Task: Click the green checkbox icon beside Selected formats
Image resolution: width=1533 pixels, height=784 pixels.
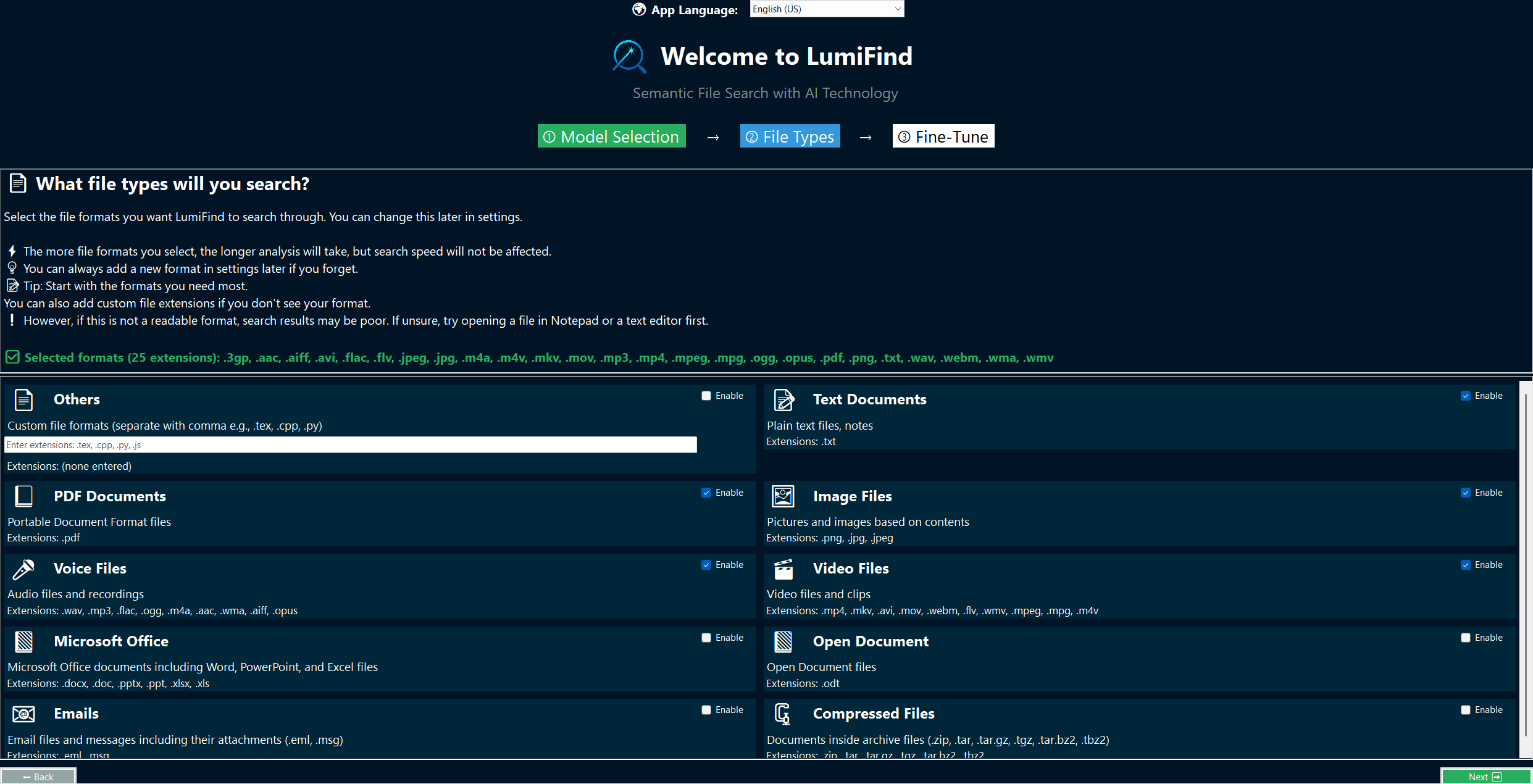Action: pyautogui.click(x=12, y=357)
